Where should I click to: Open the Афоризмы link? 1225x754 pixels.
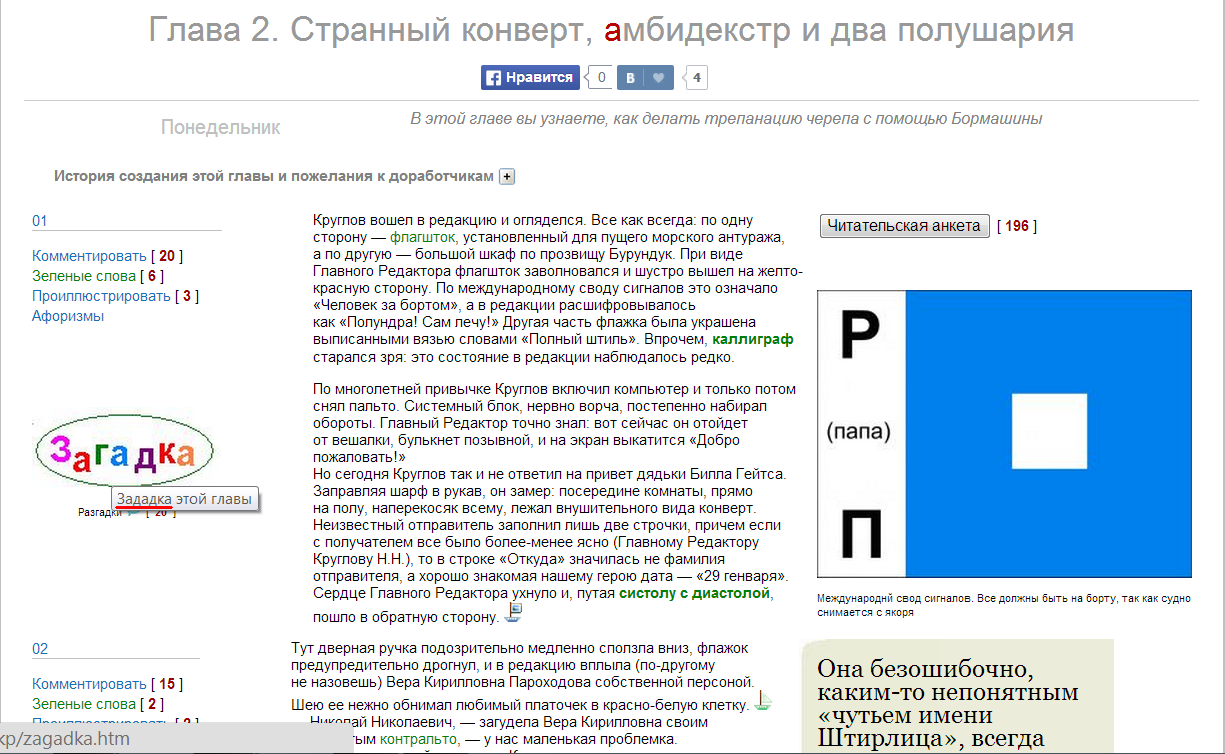pos(68,316)
